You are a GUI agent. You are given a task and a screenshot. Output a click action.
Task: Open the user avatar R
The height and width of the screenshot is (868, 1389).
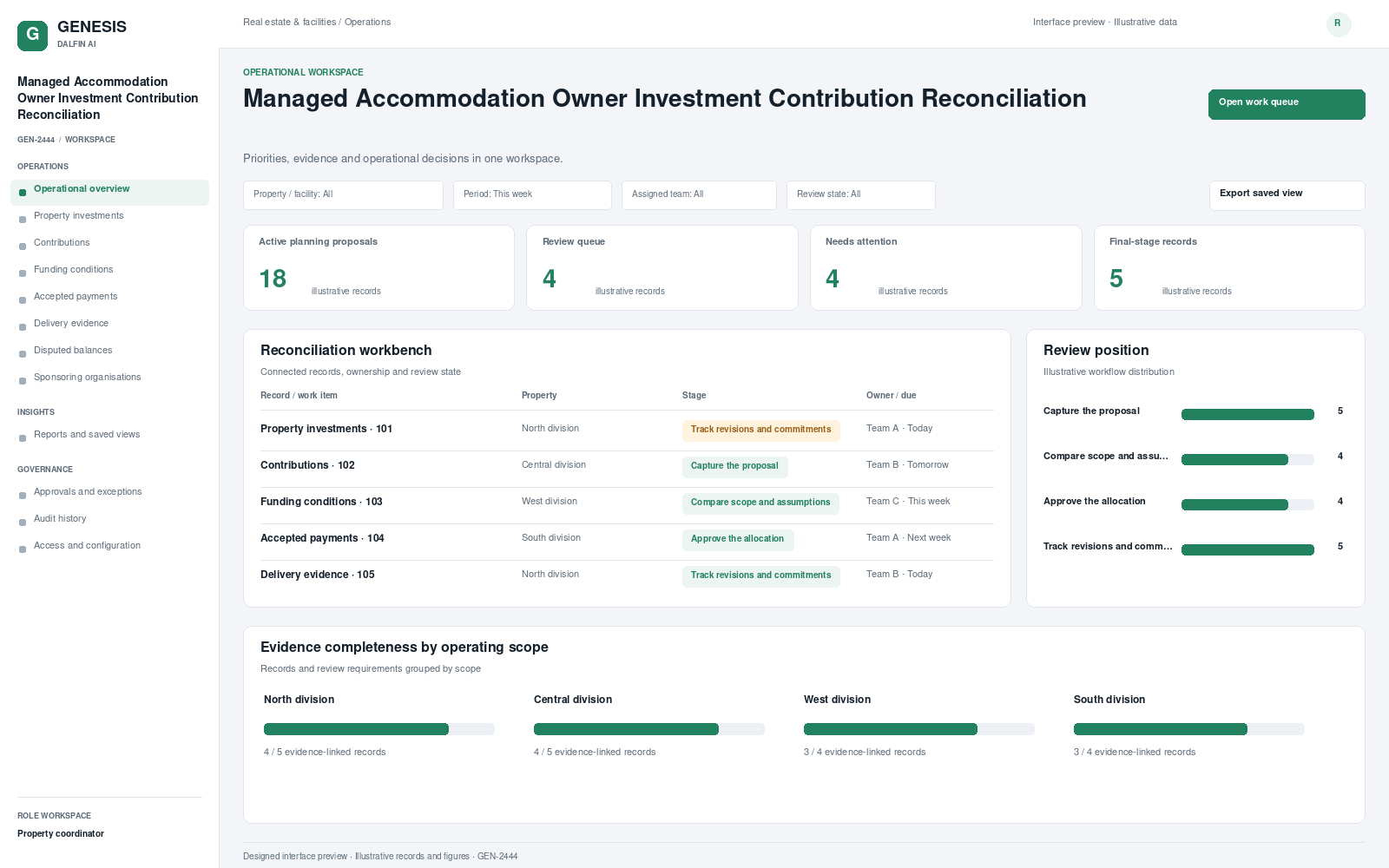[x=1339, y=24]
